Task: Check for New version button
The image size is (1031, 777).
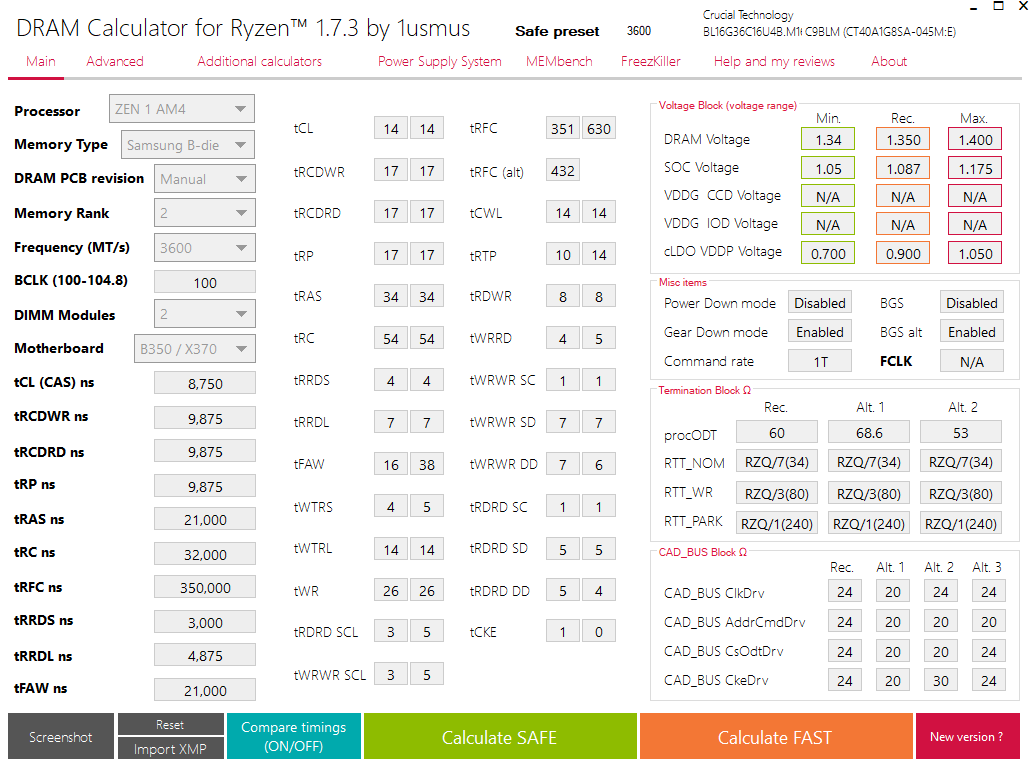Action: [967, 736]
